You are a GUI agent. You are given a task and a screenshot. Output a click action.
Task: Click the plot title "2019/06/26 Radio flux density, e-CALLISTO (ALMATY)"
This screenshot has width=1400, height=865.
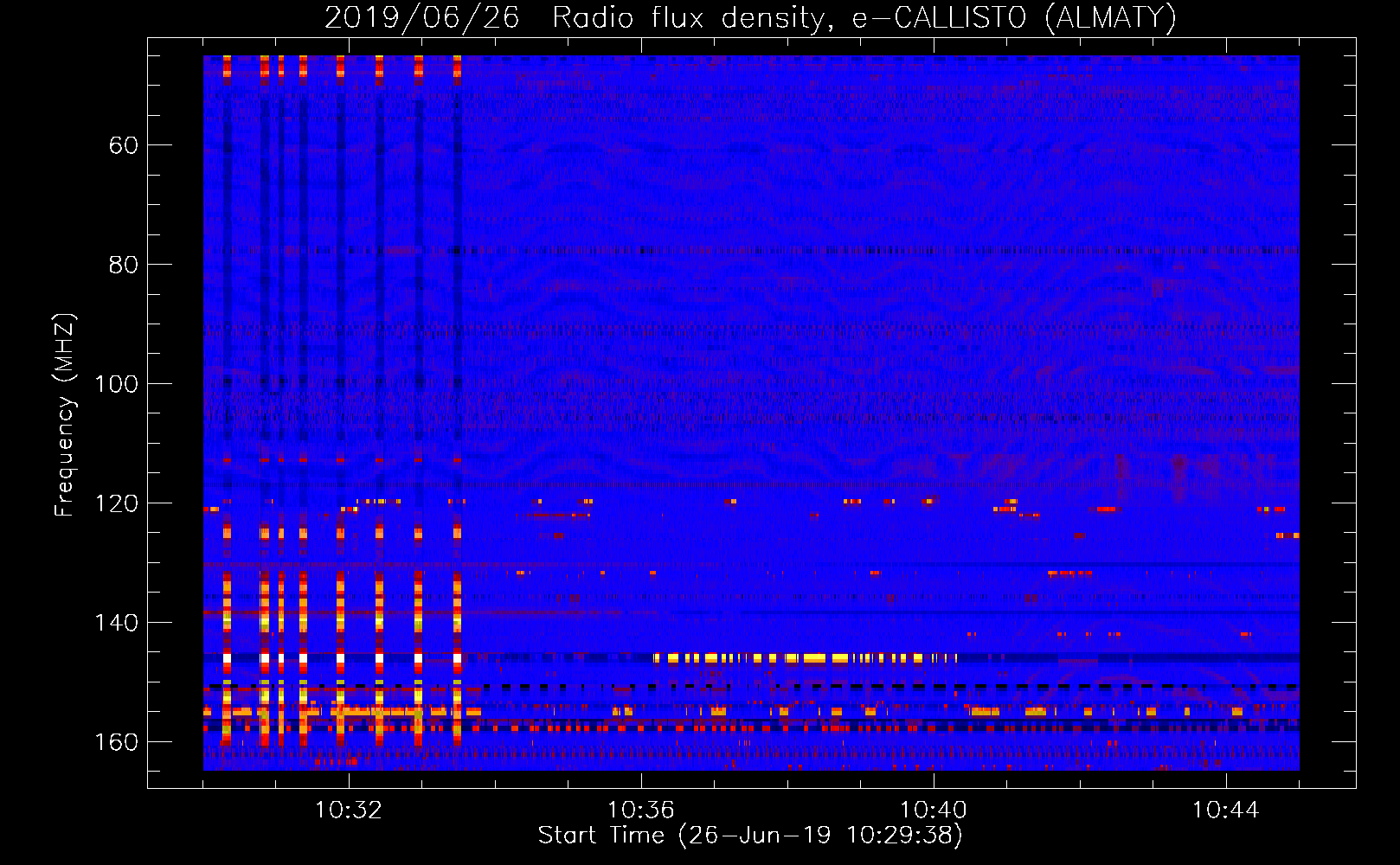[750, 17]
